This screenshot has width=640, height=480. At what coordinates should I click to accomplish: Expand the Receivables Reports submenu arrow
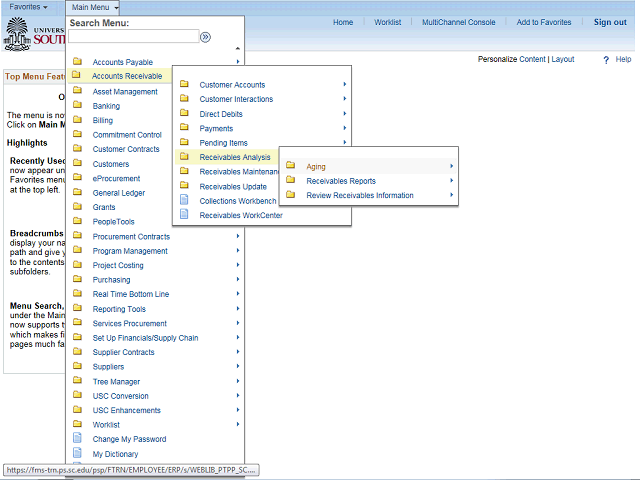click(451, 181)
